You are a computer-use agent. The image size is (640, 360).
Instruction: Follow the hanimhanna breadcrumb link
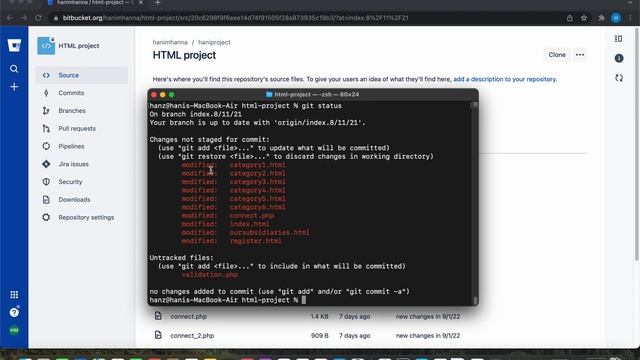tap(170, 42)
